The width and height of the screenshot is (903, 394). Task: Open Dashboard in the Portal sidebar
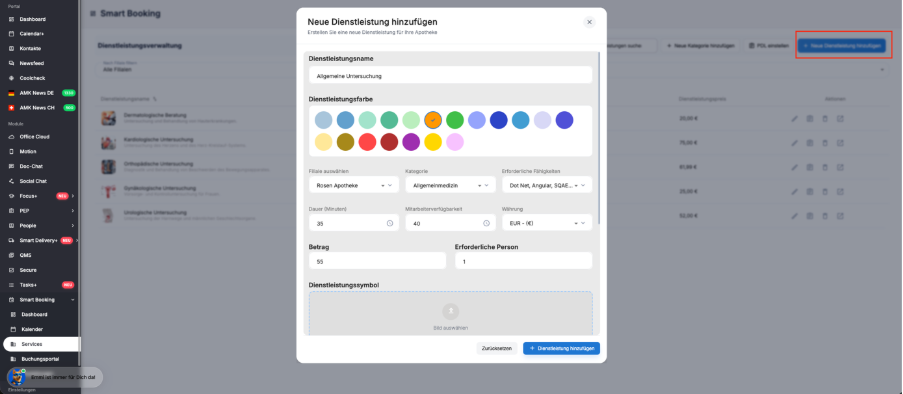[x=32, y=19]
